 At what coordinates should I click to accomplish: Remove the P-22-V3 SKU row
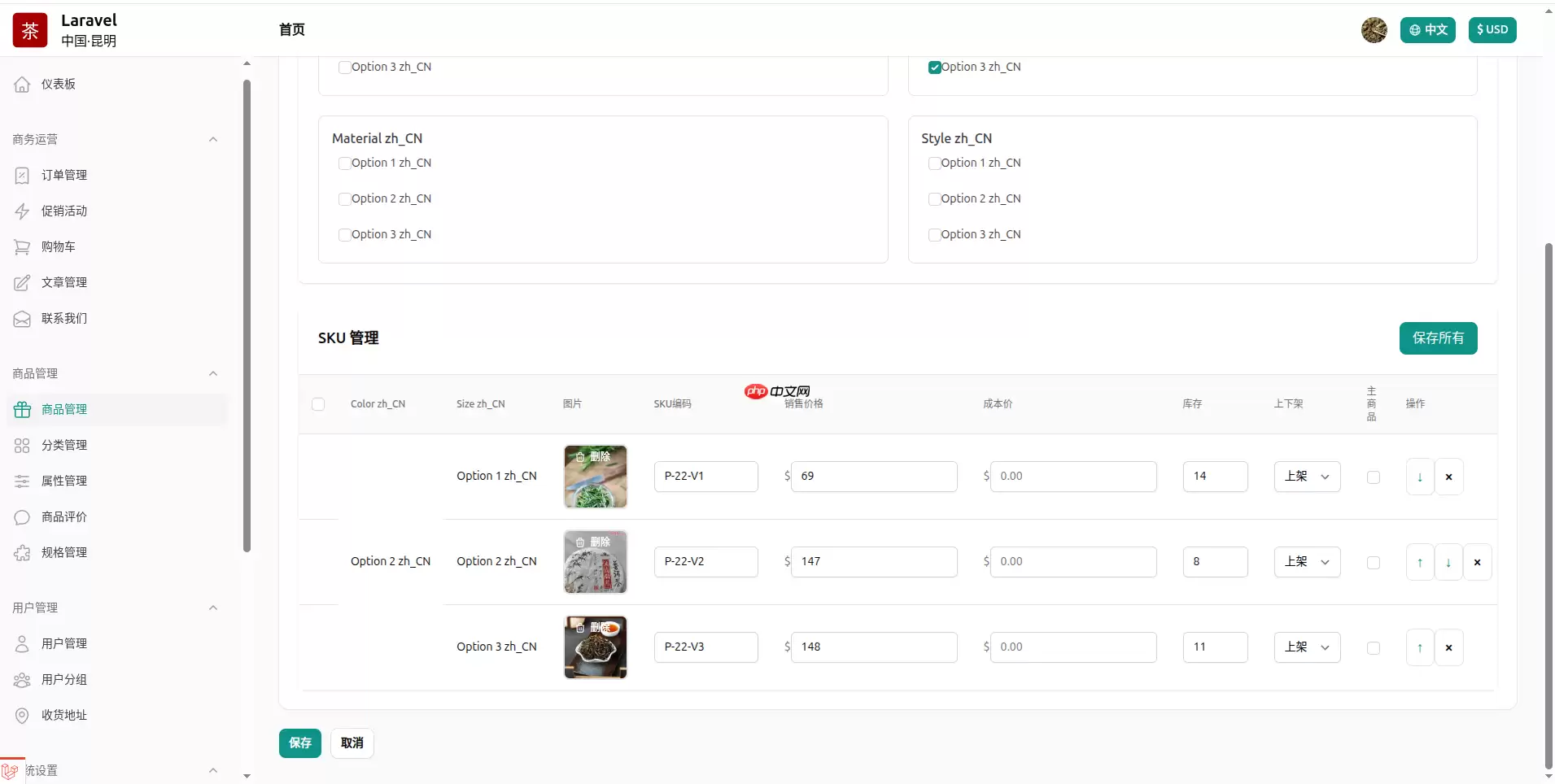coord(1448,648)
